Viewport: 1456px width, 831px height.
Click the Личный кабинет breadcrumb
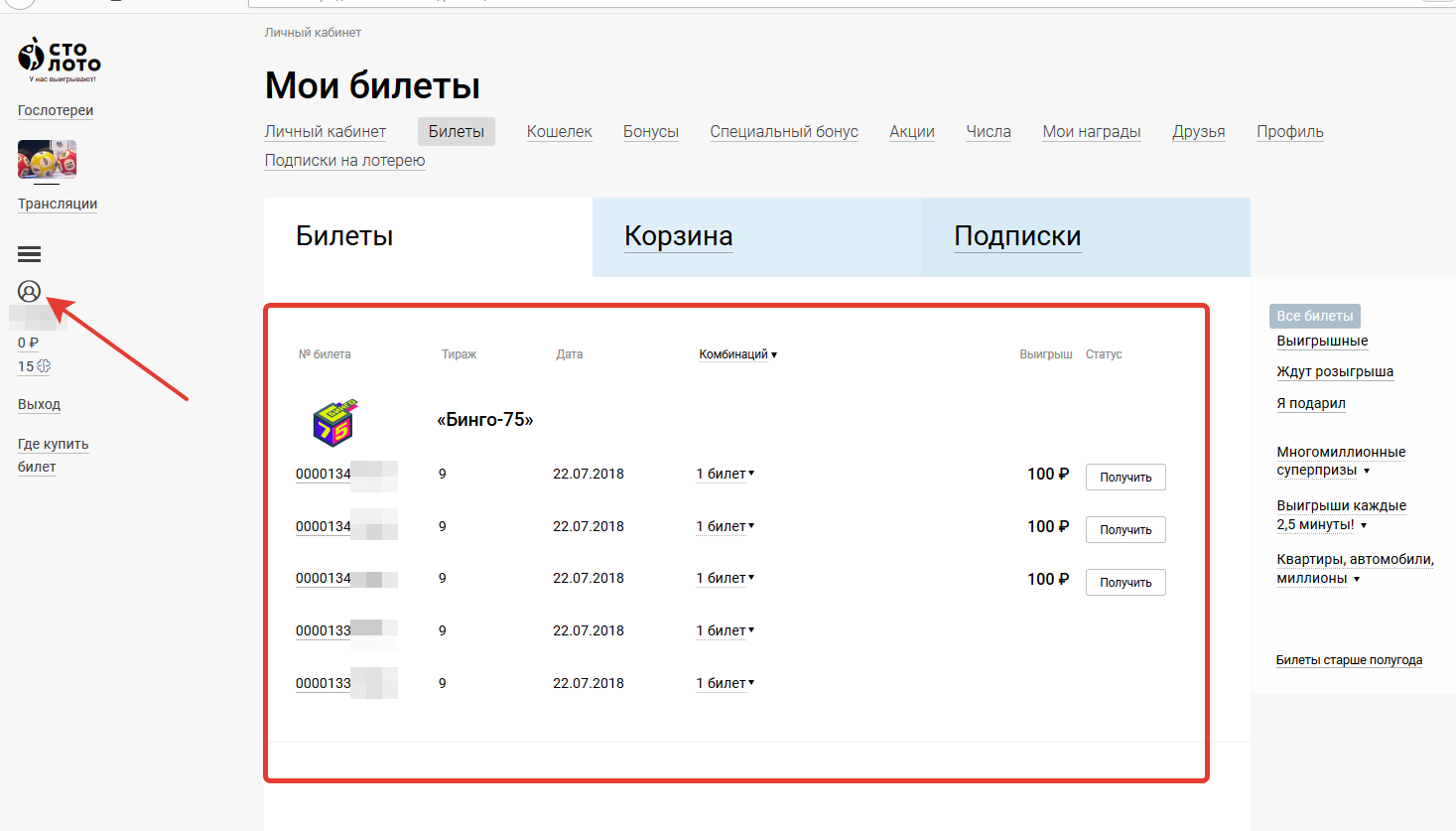coord(313,33)
